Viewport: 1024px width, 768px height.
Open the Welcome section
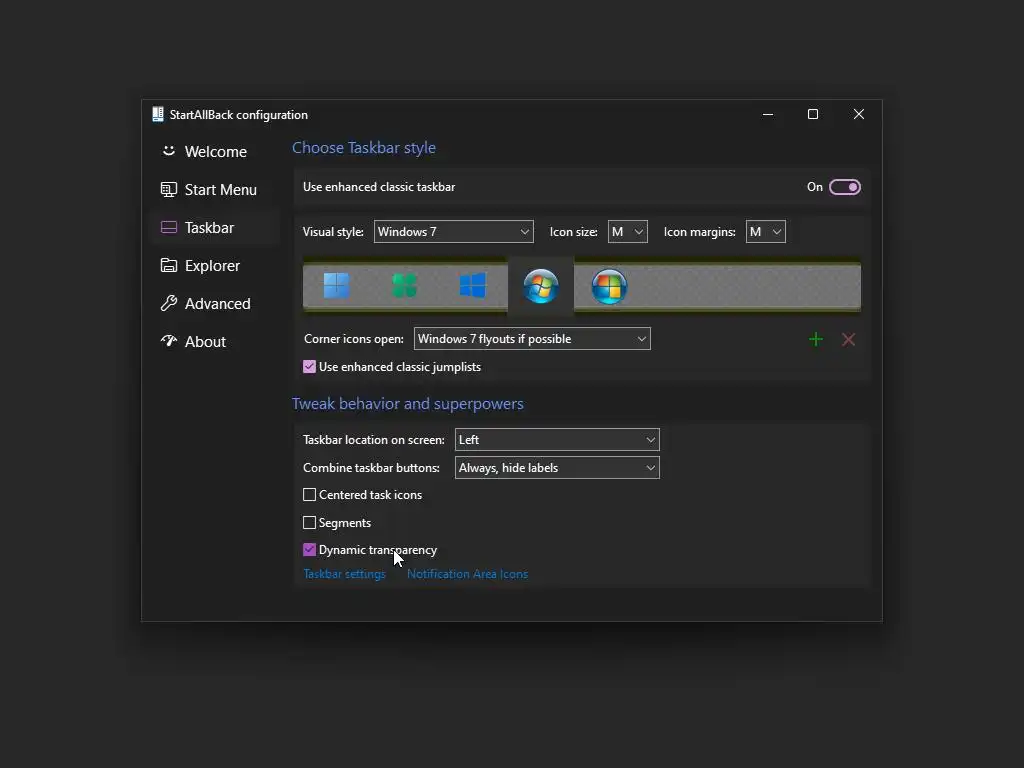[x=214, y=152]
